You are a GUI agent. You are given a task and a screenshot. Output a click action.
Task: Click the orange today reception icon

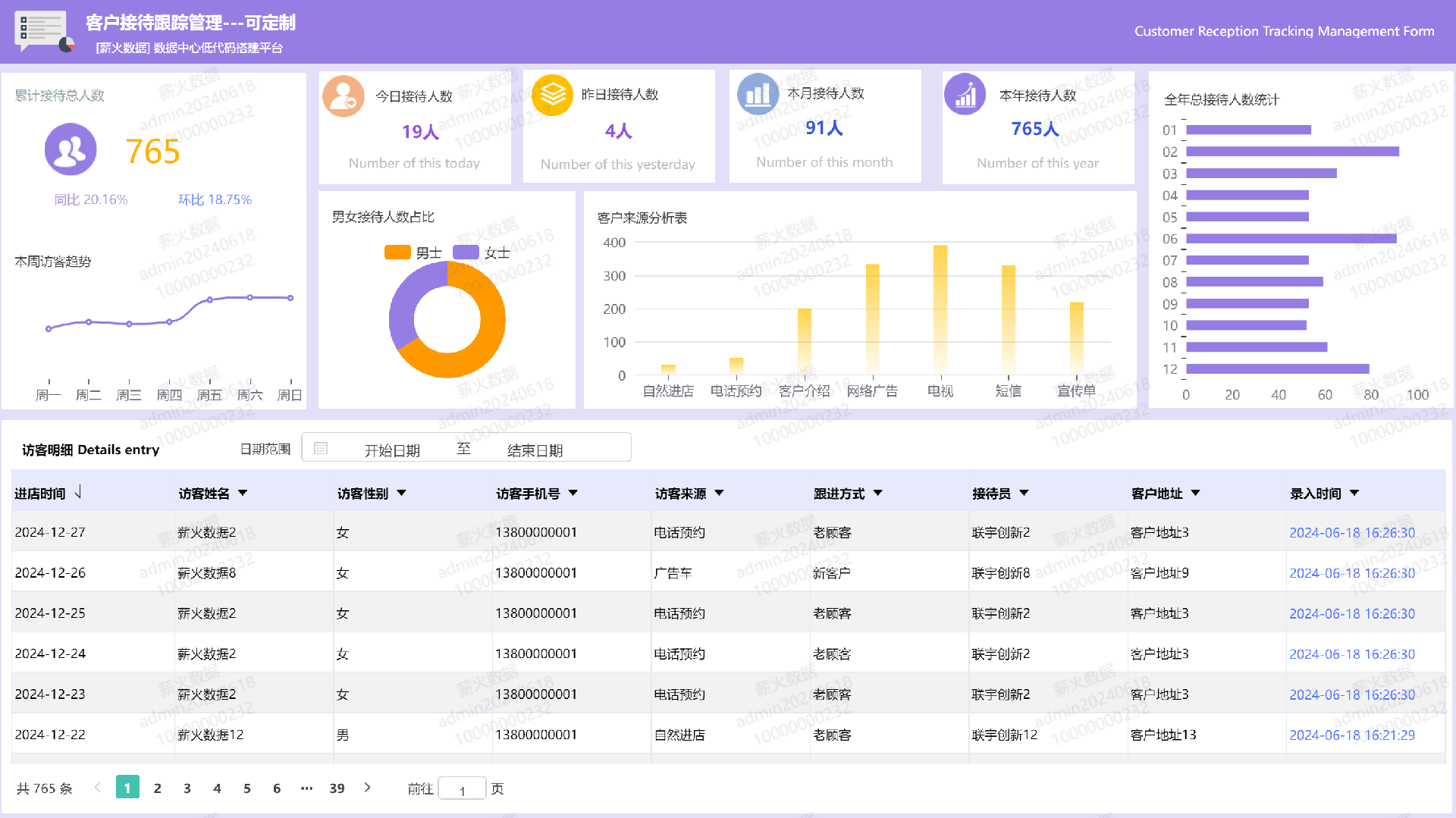(x=344, y=96)
